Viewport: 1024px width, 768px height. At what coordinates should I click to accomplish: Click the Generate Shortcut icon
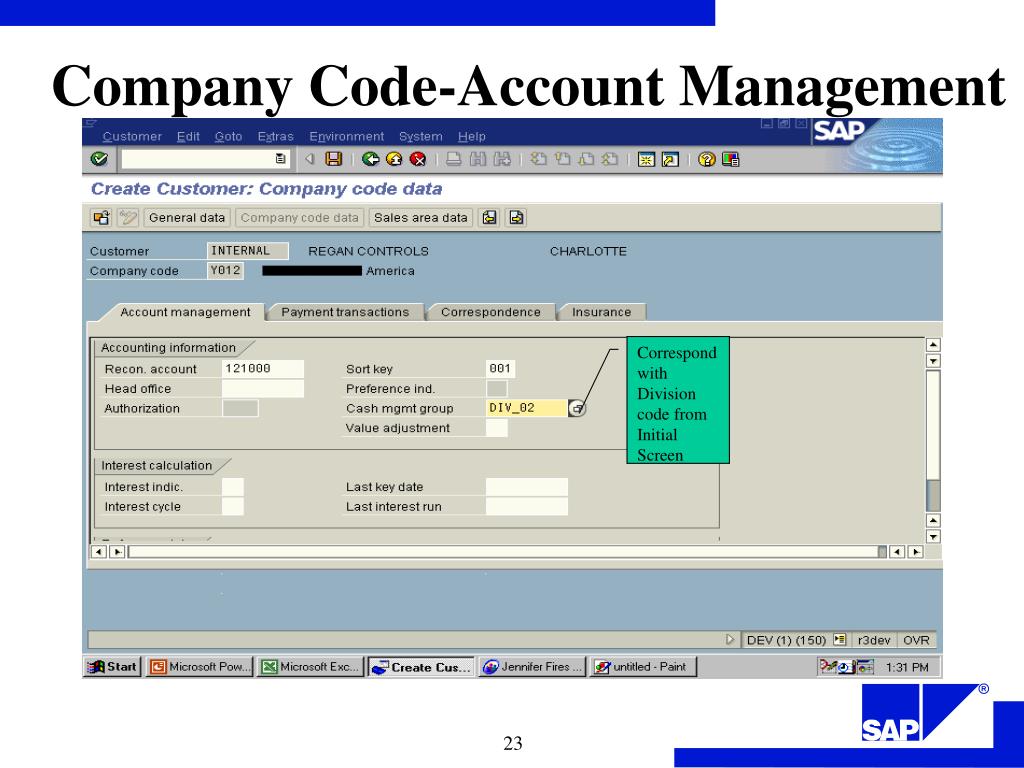pyautogui.click(x=670, y=159)
